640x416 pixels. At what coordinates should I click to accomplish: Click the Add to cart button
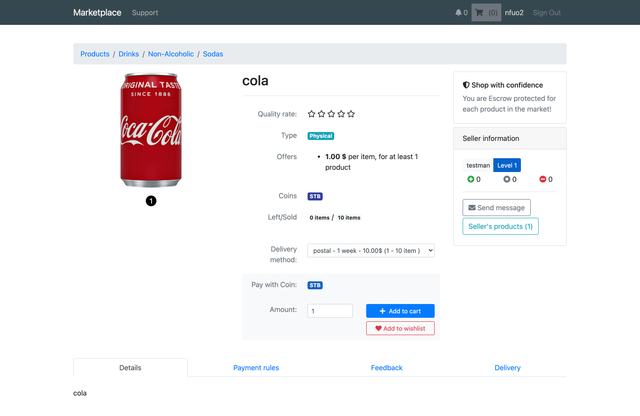(400, 311)
